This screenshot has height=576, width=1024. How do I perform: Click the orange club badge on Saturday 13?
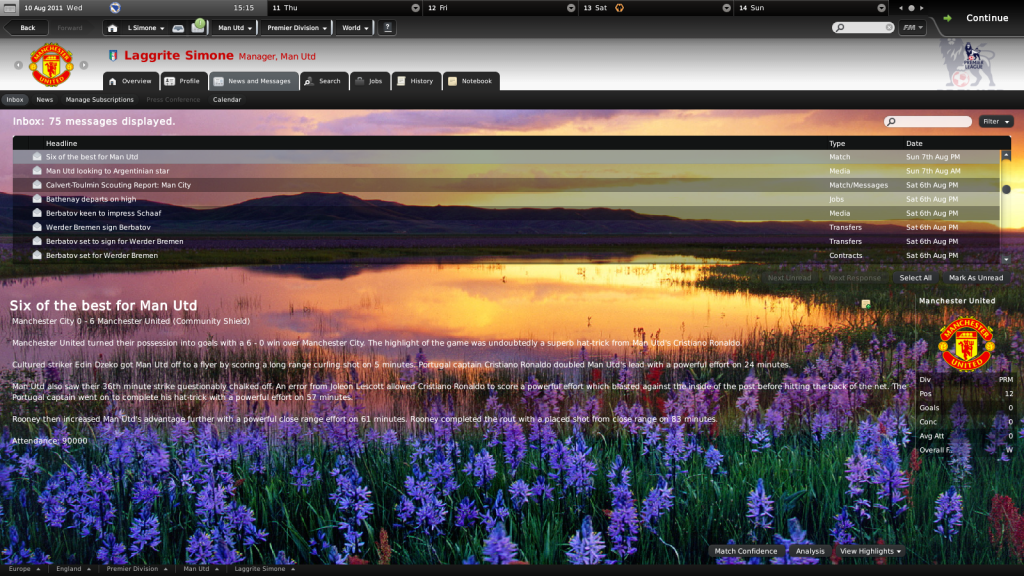(619, 8)
